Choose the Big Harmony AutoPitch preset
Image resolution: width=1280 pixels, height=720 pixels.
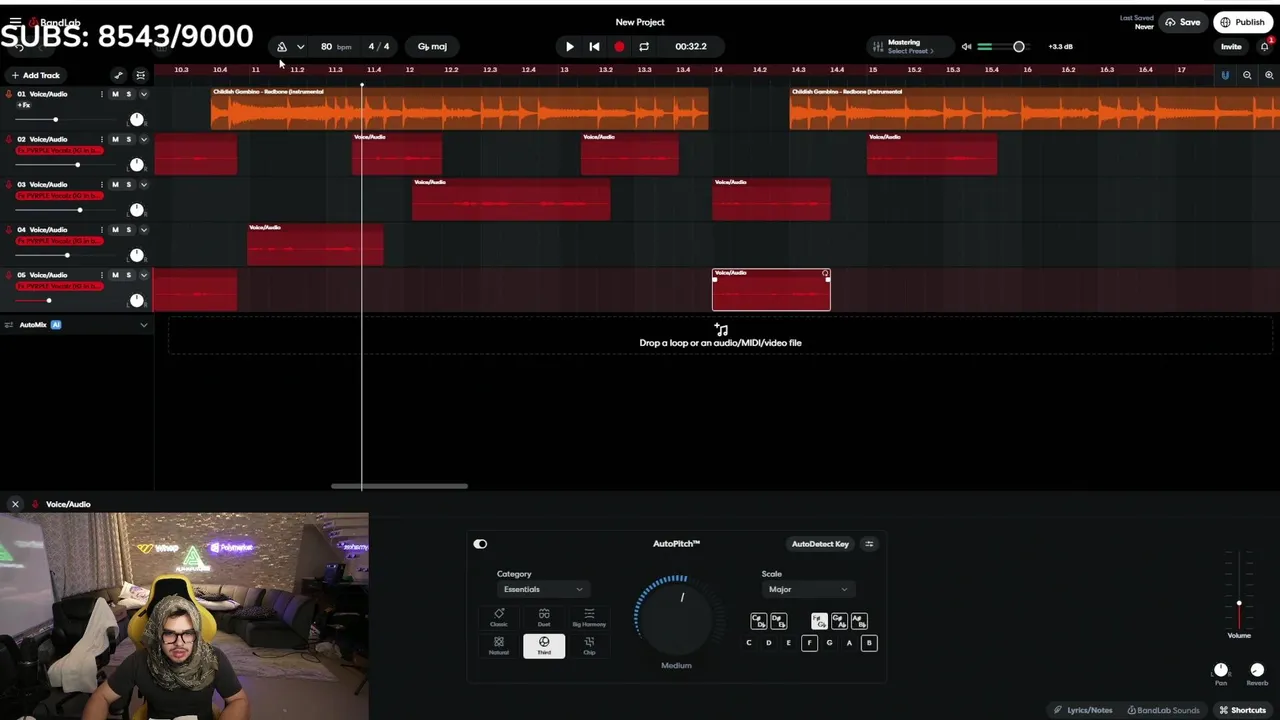coord(589,618)
